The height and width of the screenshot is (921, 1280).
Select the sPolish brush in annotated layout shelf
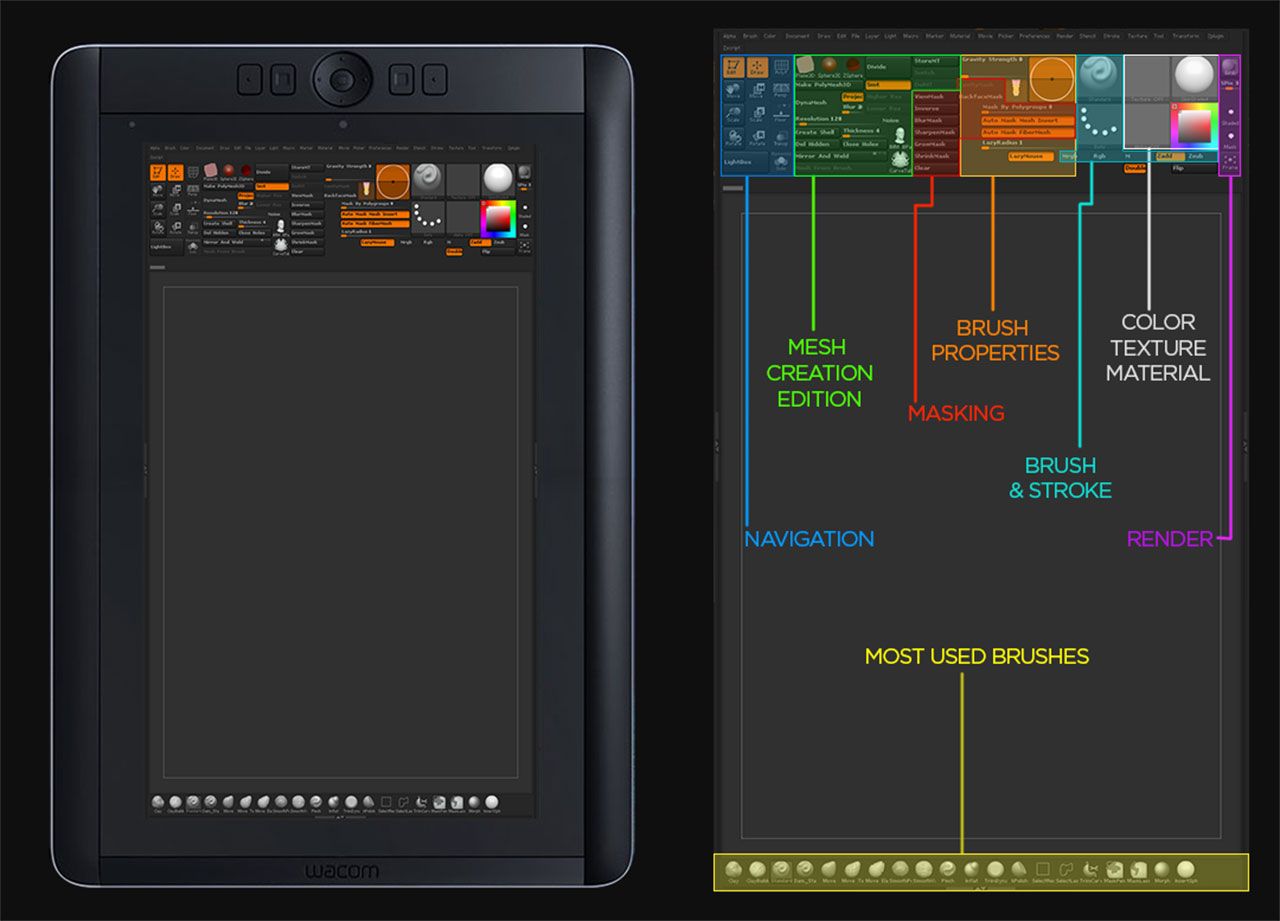pos(1019,870)
